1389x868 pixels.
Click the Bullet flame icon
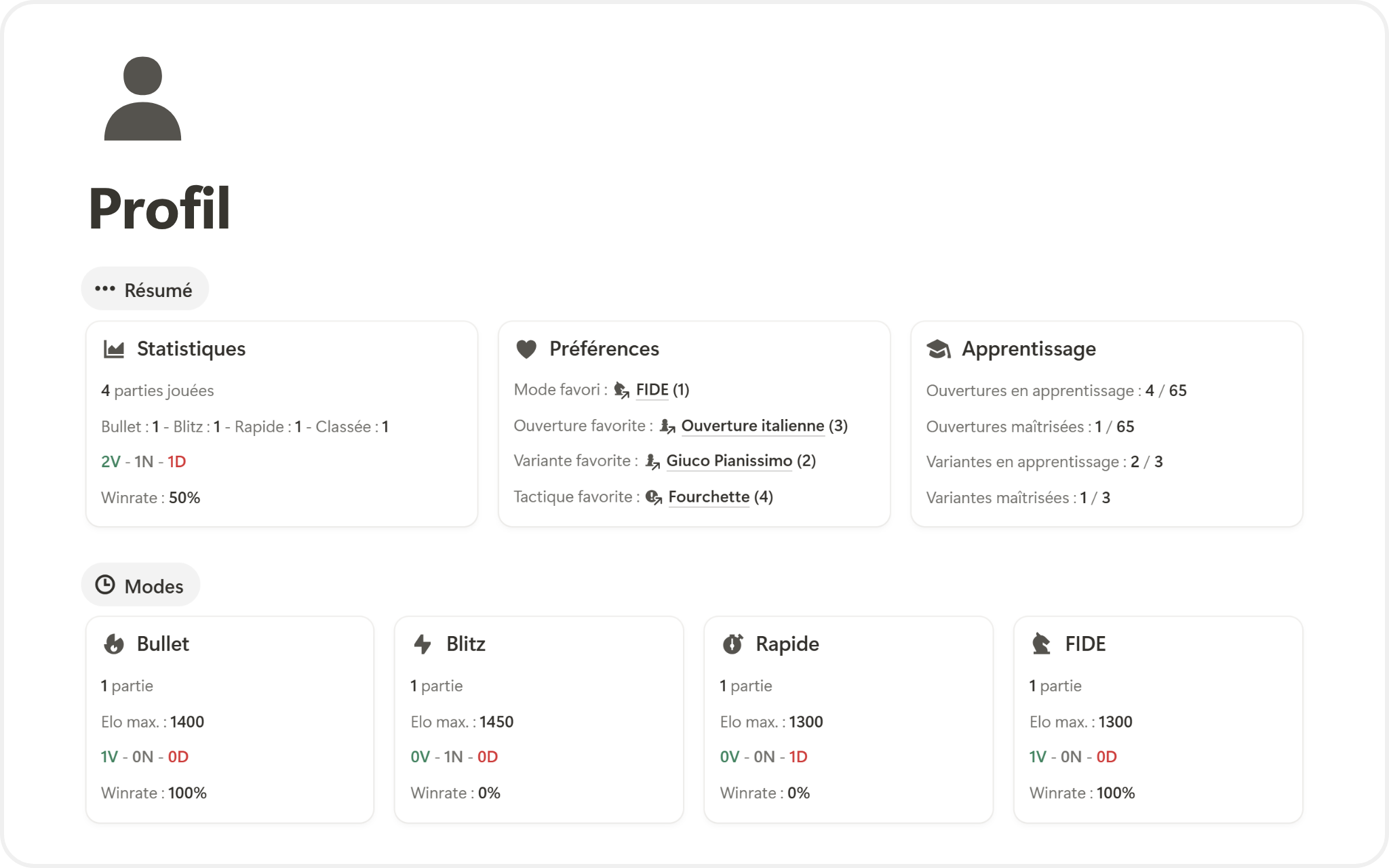[x=114, y=644]
